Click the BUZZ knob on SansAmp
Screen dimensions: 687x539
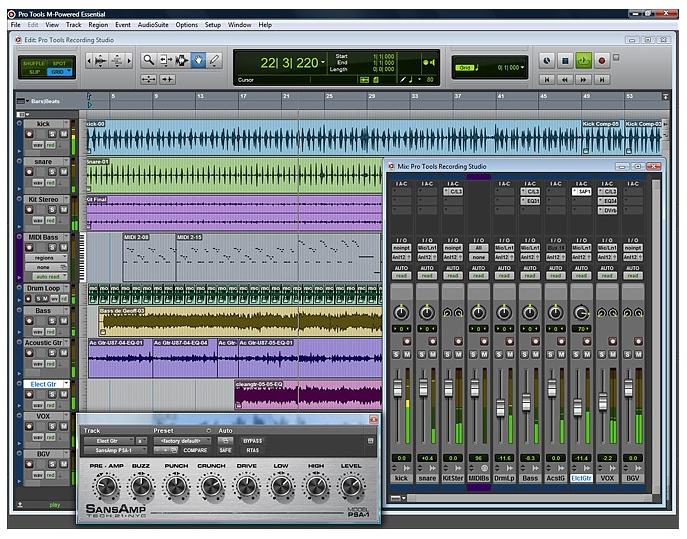[141, 486]
